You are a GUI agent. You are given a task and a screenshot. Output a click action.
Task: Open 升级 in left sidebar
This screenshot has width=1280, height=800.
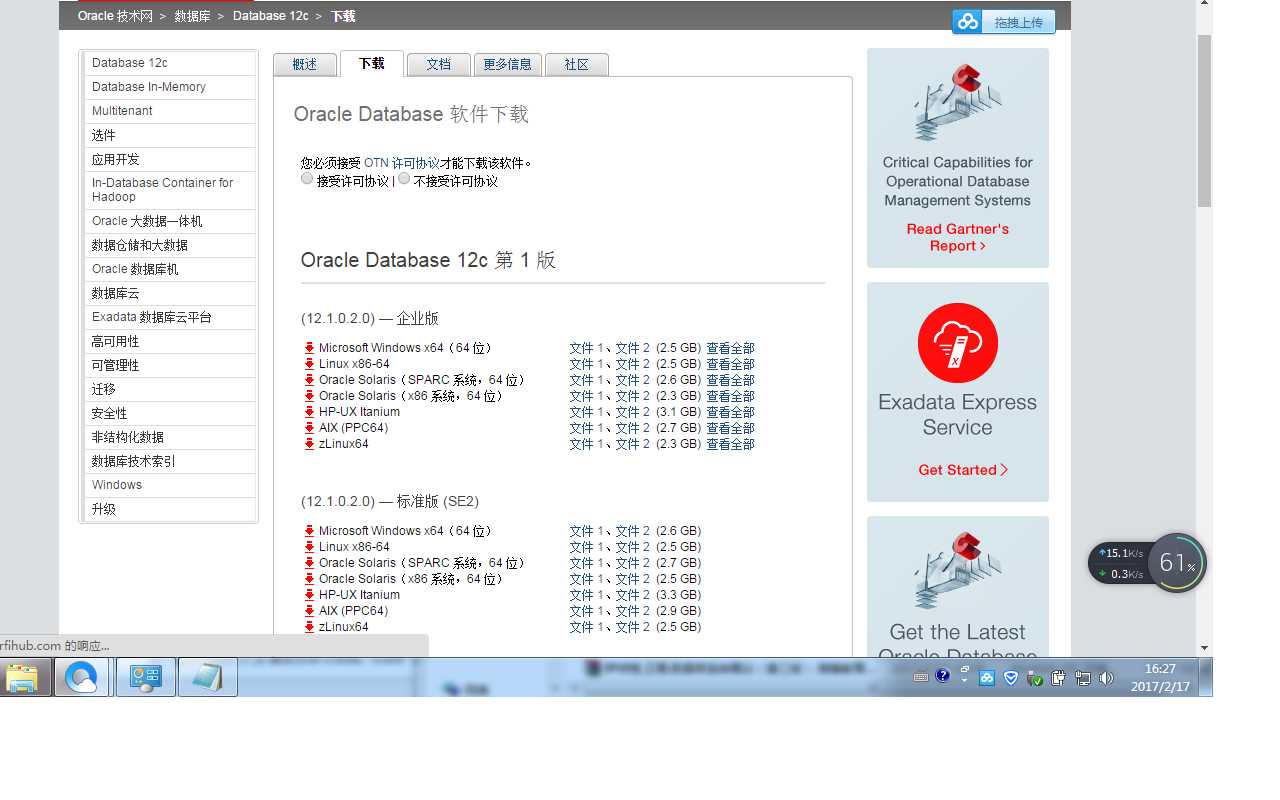pos(170,509)
